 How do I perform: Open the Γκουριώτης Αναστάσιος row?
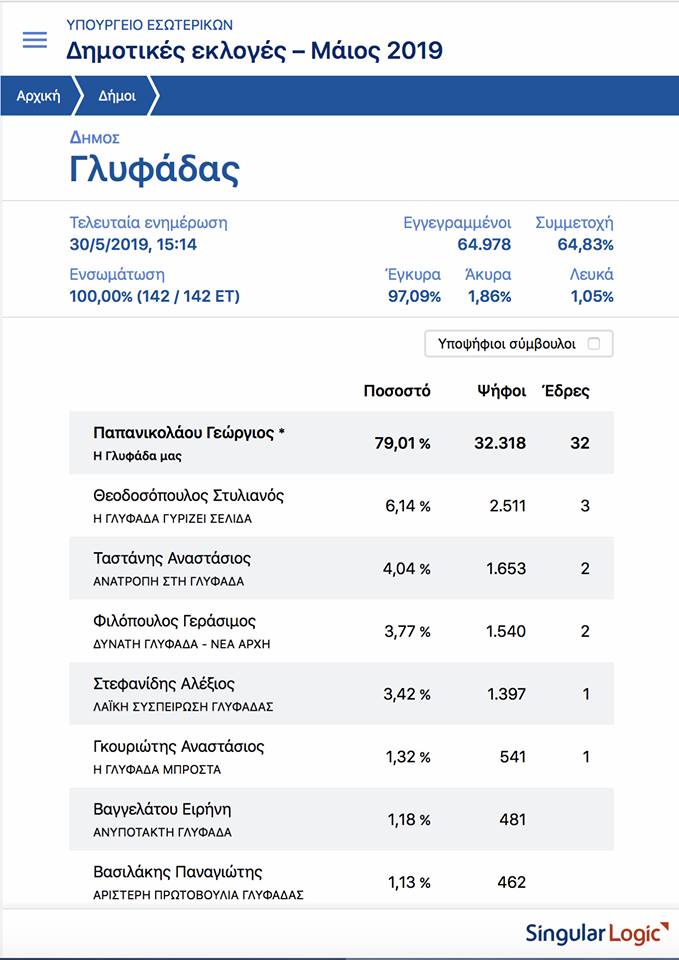coord(179,746)
